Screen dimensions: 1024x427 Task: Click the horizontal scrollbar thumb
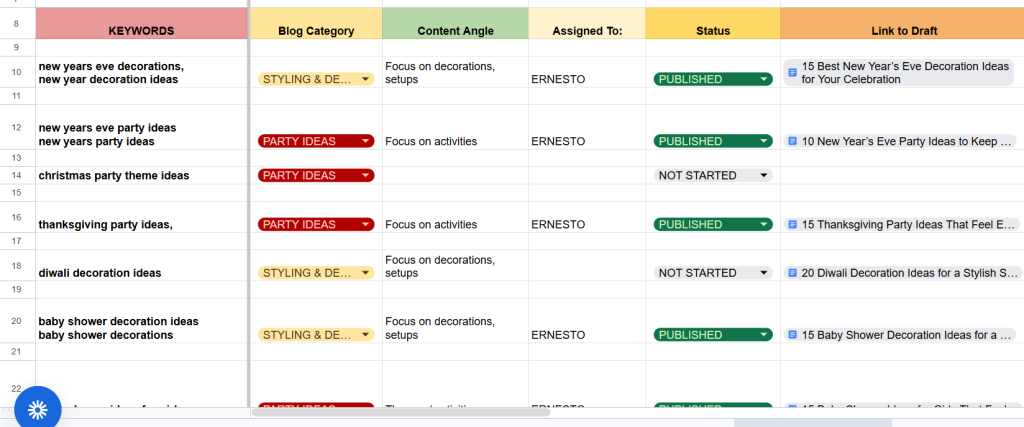point(401,412)
